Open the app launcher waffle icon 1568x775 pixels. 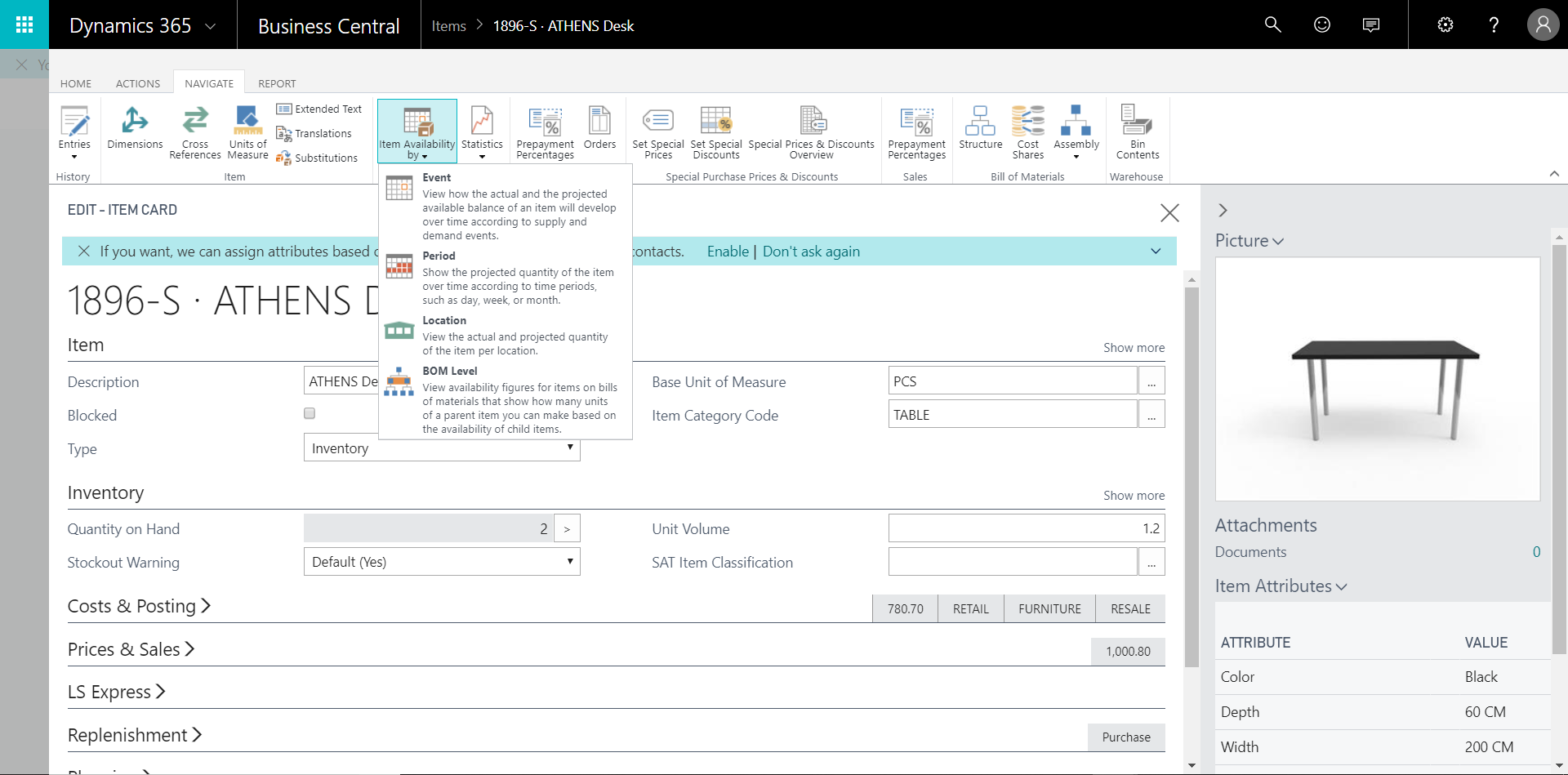[24, 24]
